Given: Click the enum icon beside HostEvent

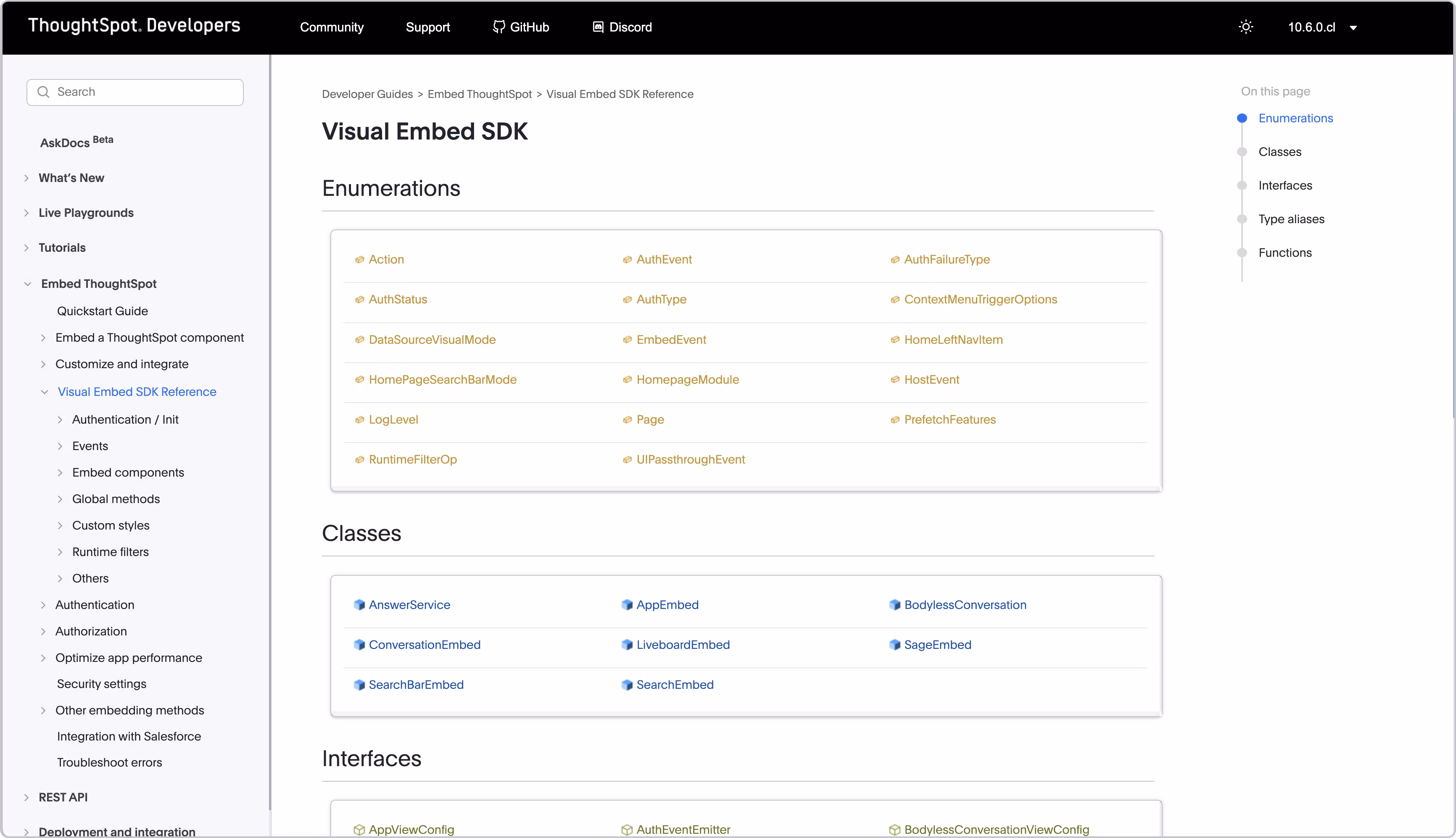Looking at the screenshot, I should point(895,379).
